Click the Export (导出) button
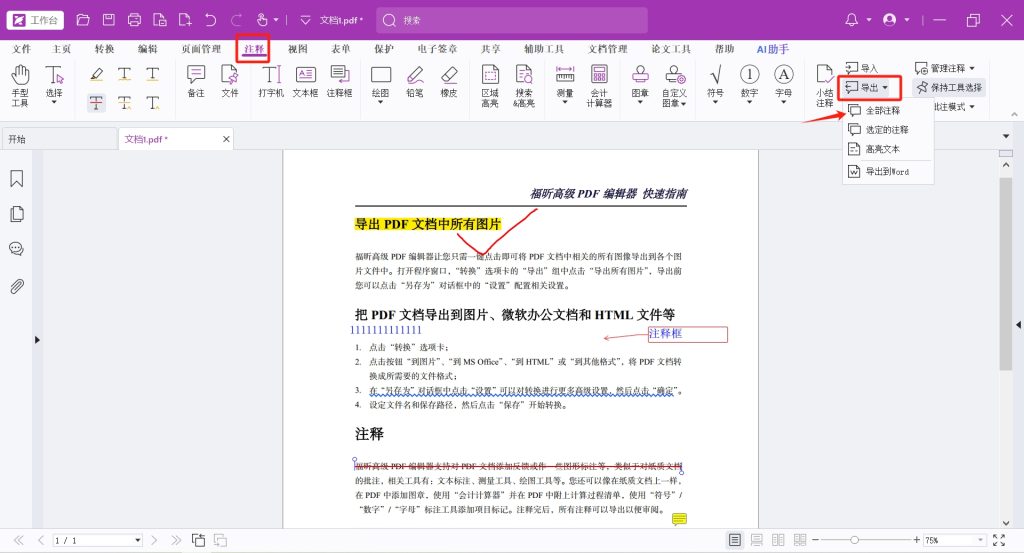The image size is (1024, 553). pyautogui.click(x=867, y=87)
